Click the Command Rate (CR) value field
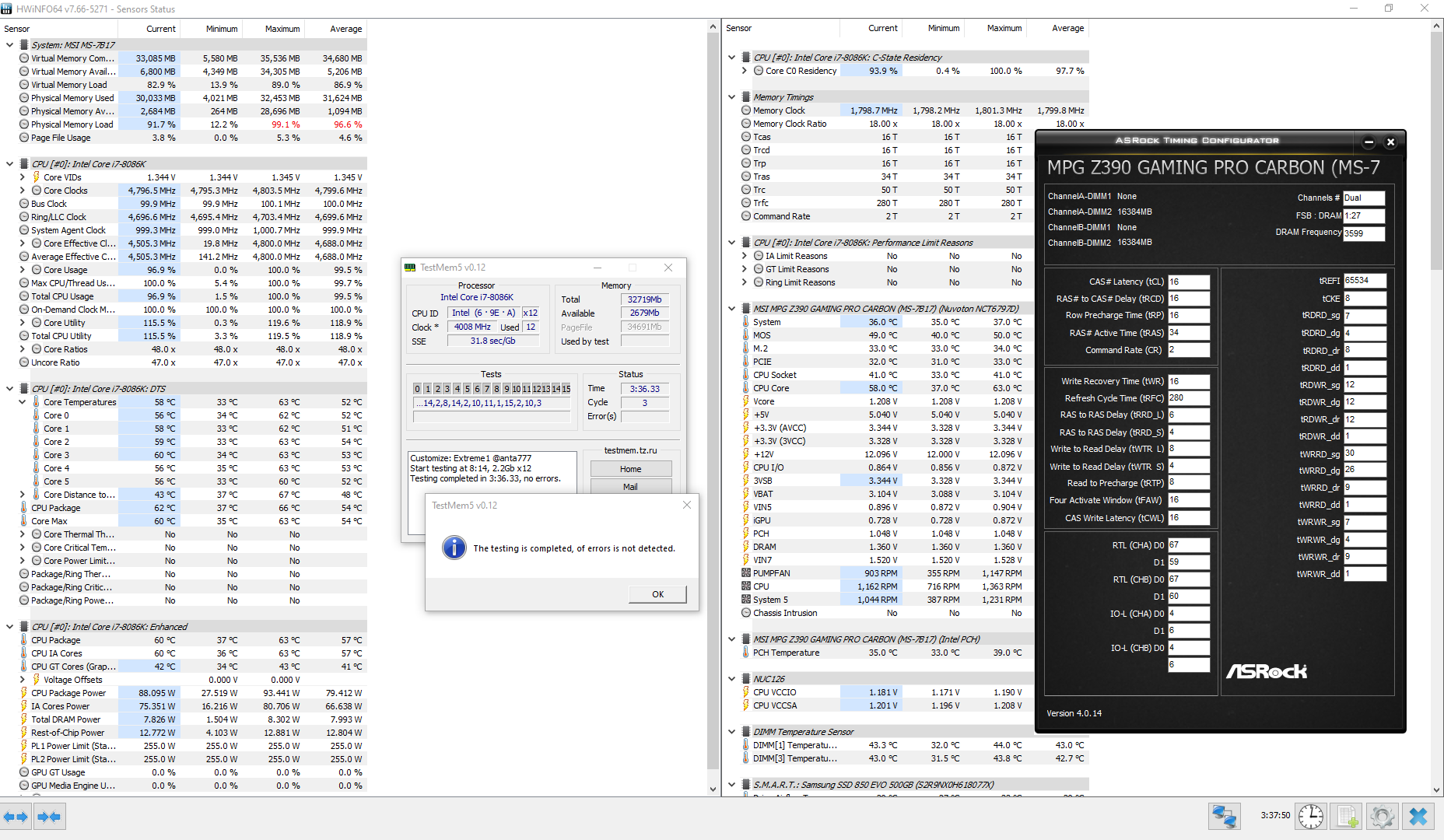The width and height of the screenshot is (1444, 840). click(1188, 350)
